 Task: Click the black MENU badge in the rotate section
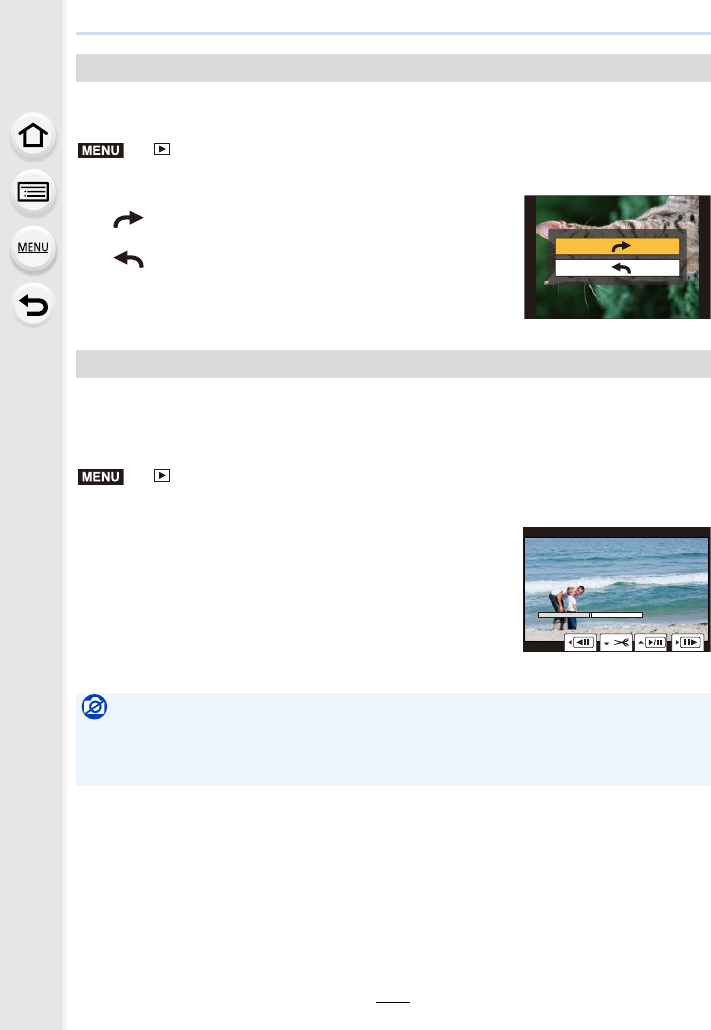point(101,150)
